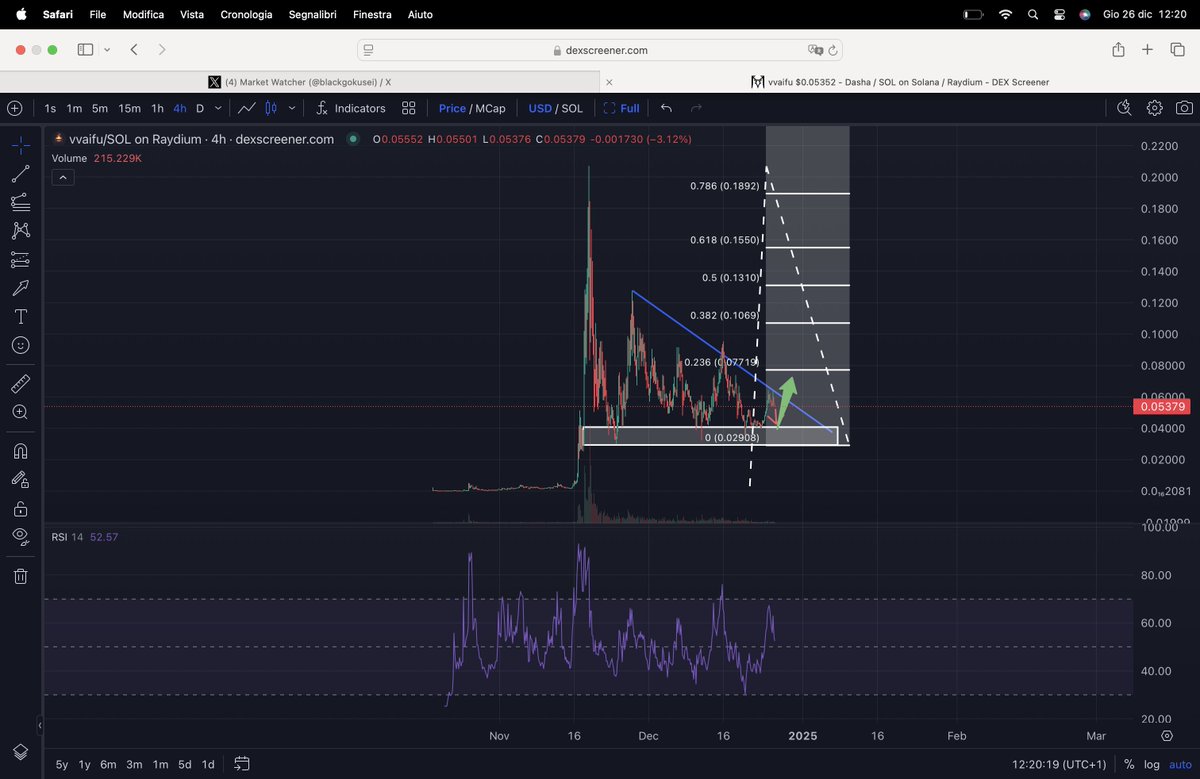1200x779 pixels.
Task: Click the RSI 14 indicator label
Action: click(x=67, y=537)
